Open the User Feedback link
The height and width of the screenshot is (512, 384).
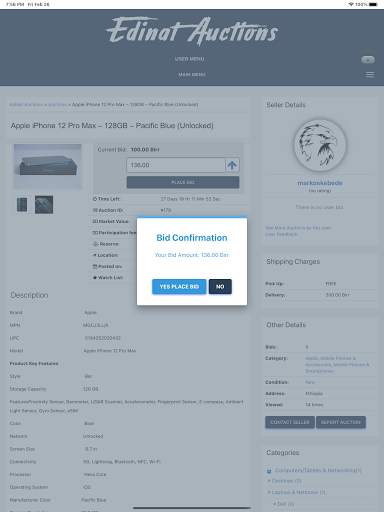(x=281, y=234)
